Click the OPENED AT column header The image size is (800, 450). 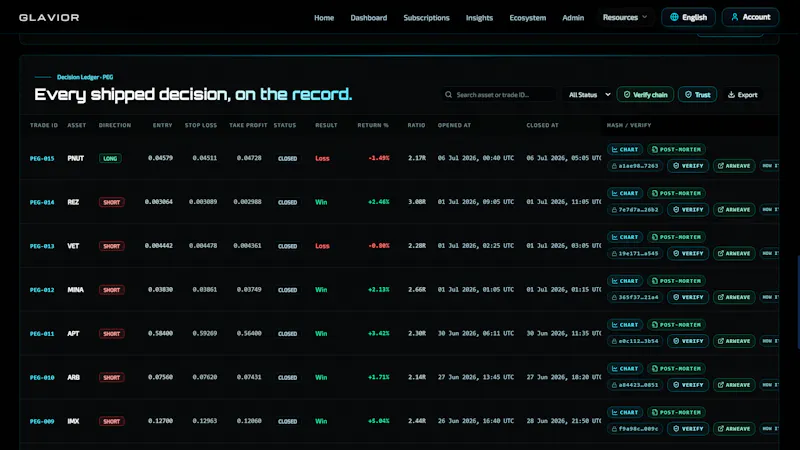[x=454, y=126]
